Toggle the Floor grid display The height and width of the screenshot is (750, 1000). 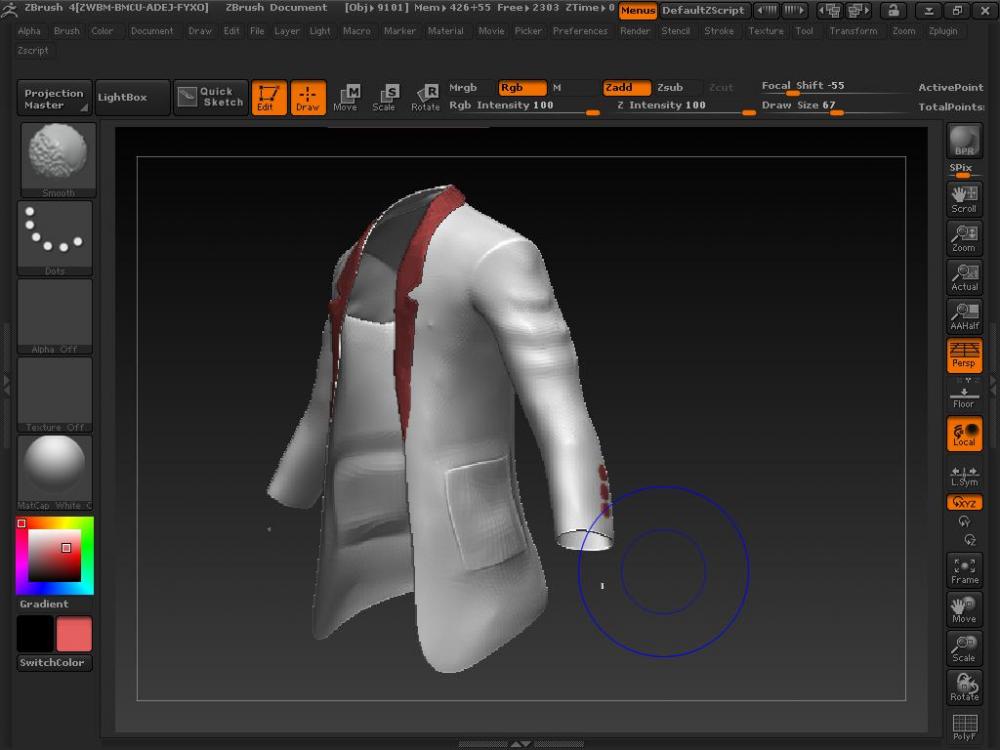pyautogui.click(x=964, y=397)
